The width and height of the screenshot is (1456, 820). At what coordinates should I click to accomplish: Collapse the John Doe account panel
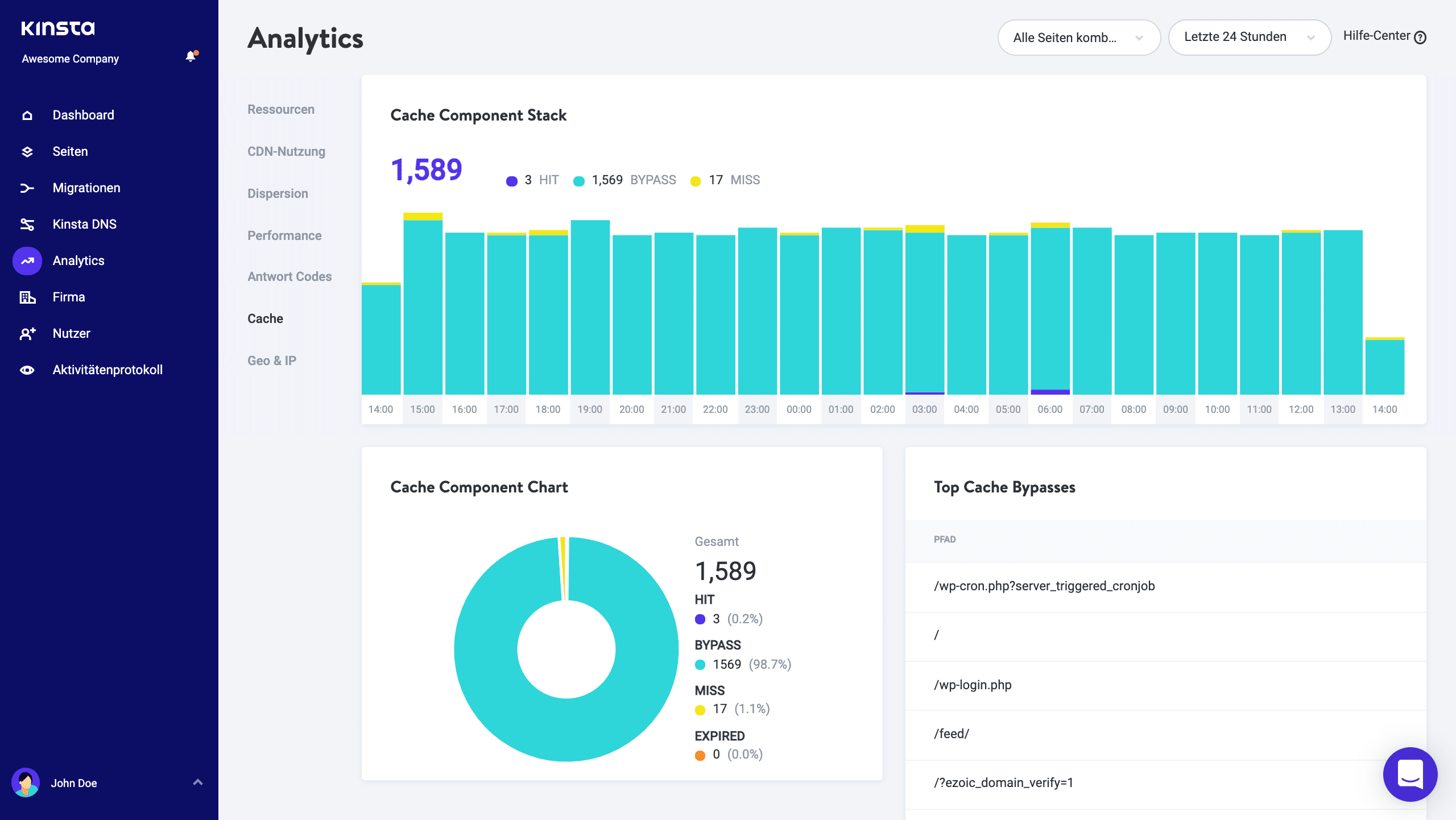198,782
